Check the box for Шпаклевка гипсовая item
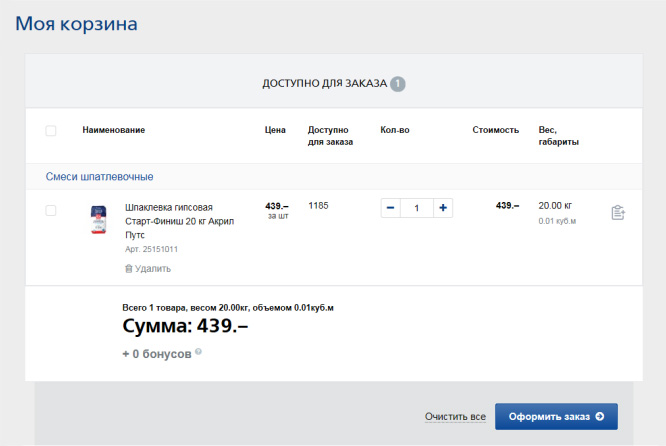The image size is (666, 446). 51,210
